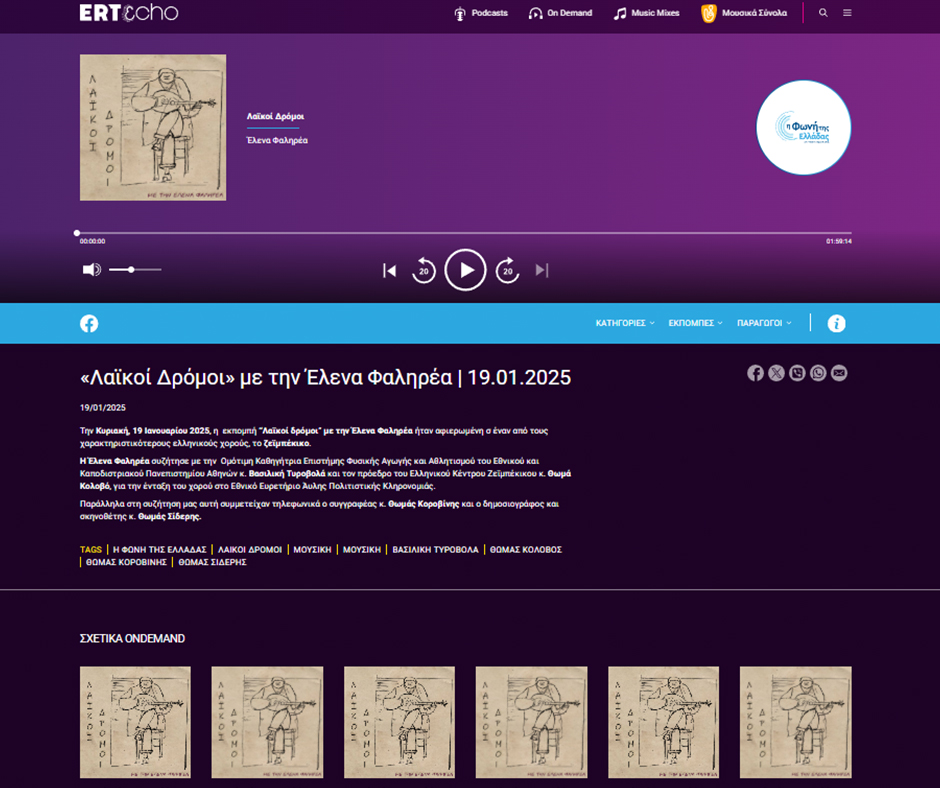Expand the ΠΑΡΑΓΩΓΟΙ dropdown

[x=764, y=323]
